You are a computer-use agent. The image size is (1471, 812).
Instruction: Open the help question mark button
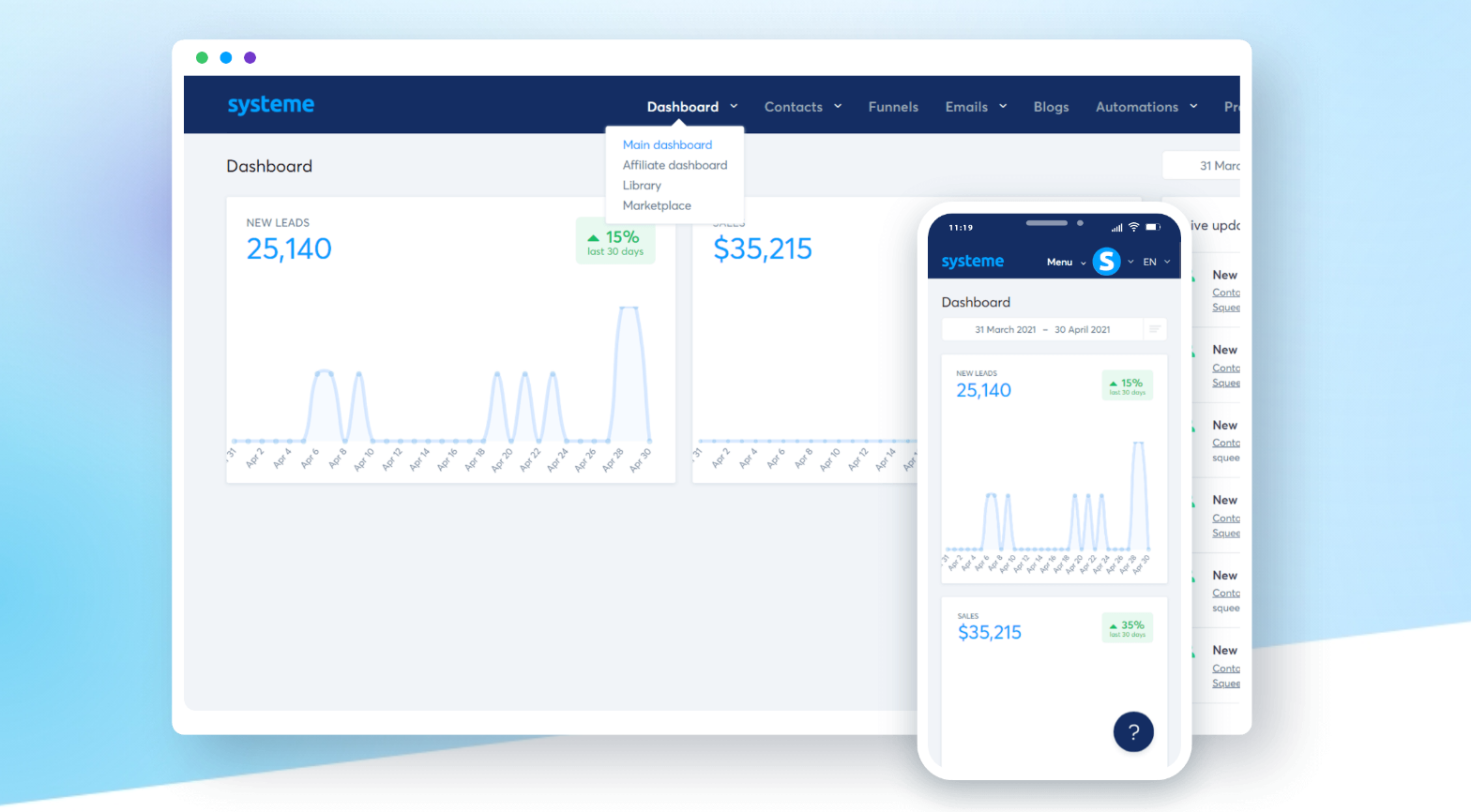click(x=1133, y=732)
